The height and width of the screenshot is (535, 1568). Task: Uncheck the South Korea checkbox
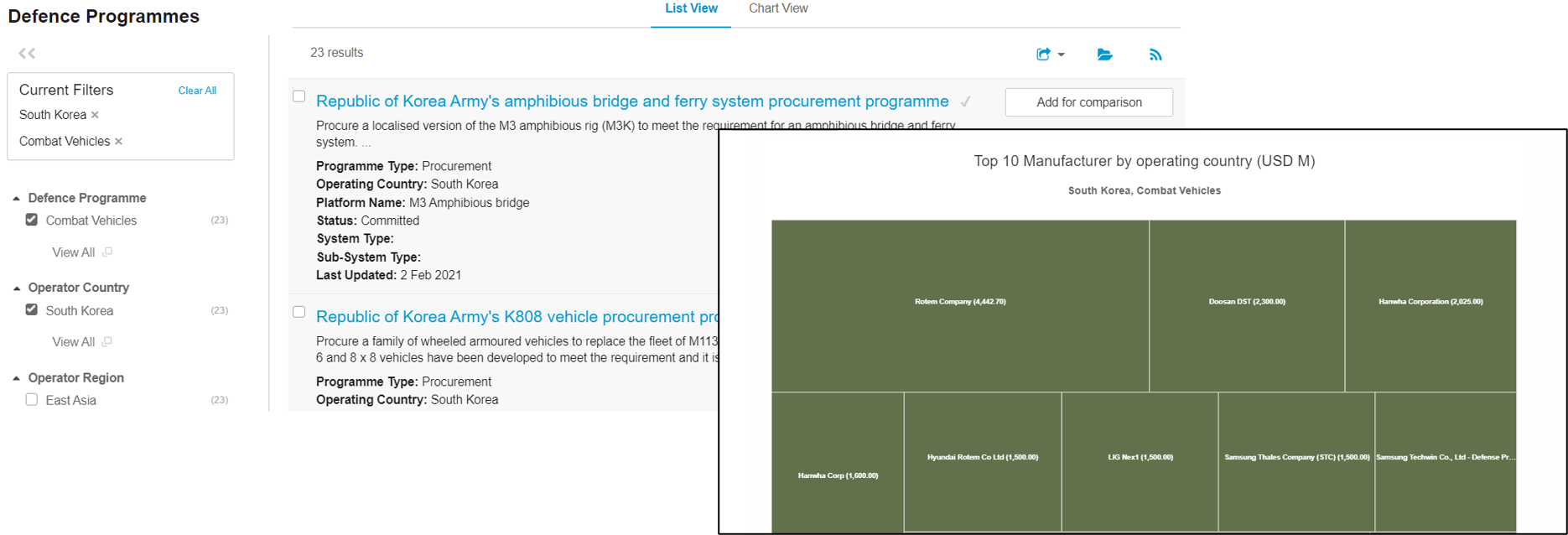pyautogui.click(x=32, y=309)
